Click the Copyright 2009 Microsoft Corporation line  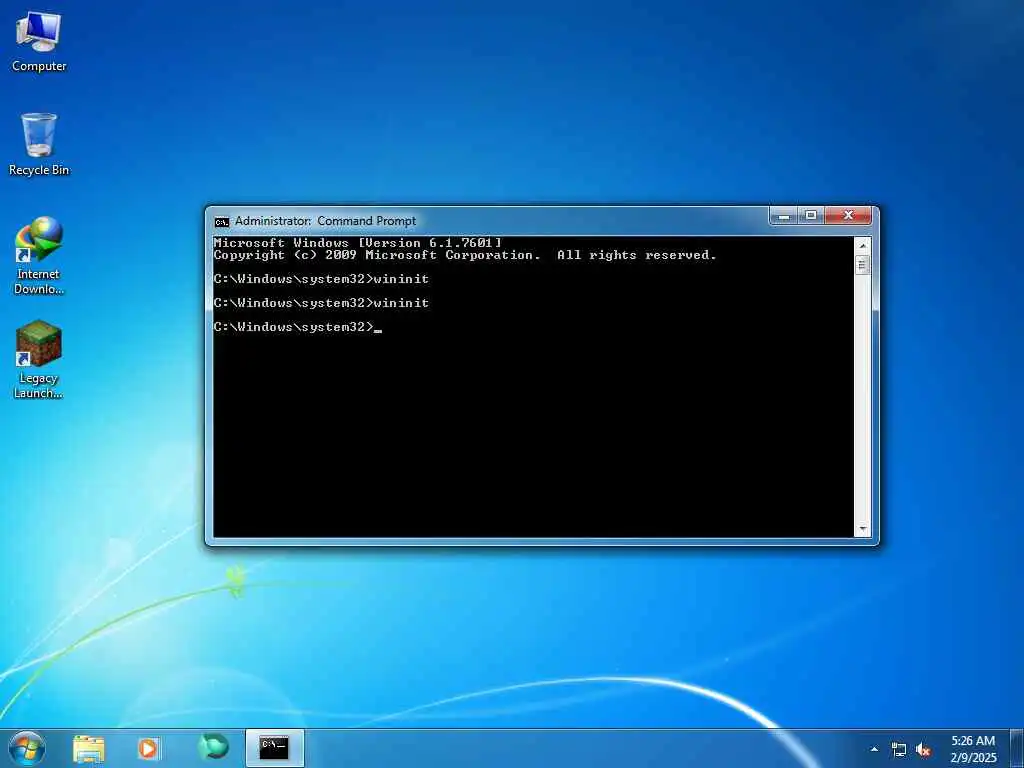465,255
